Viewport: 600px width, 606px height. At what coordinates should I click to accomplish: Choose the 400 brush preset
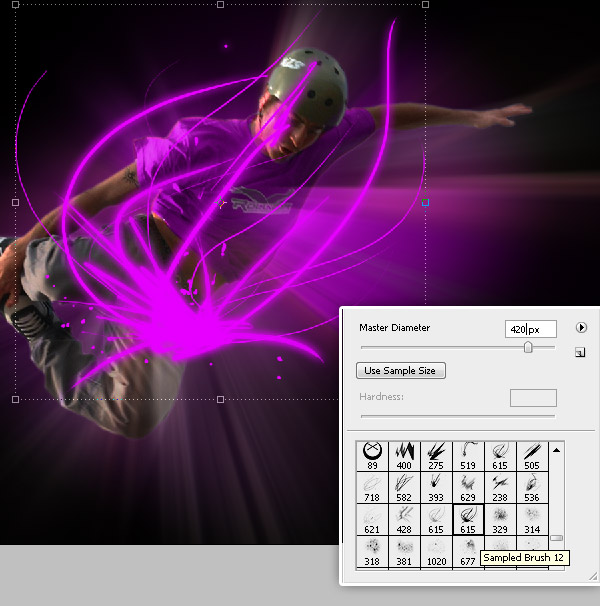click(x=404, y=456)
